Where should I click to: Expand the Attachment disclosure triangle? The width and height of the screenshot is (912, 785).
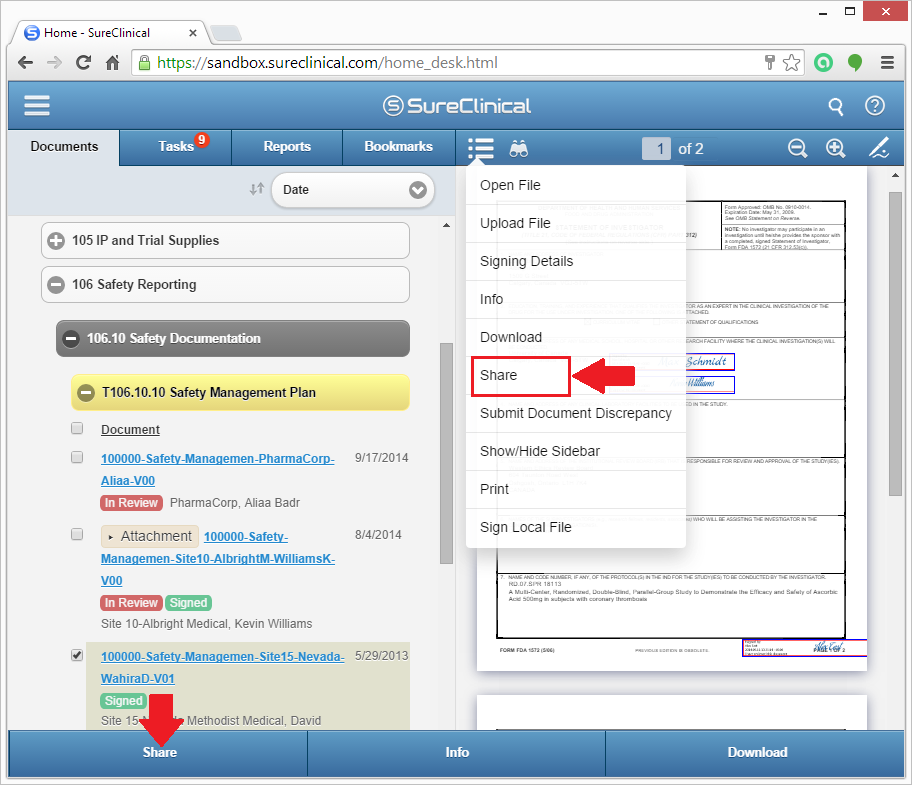point(111,537)
